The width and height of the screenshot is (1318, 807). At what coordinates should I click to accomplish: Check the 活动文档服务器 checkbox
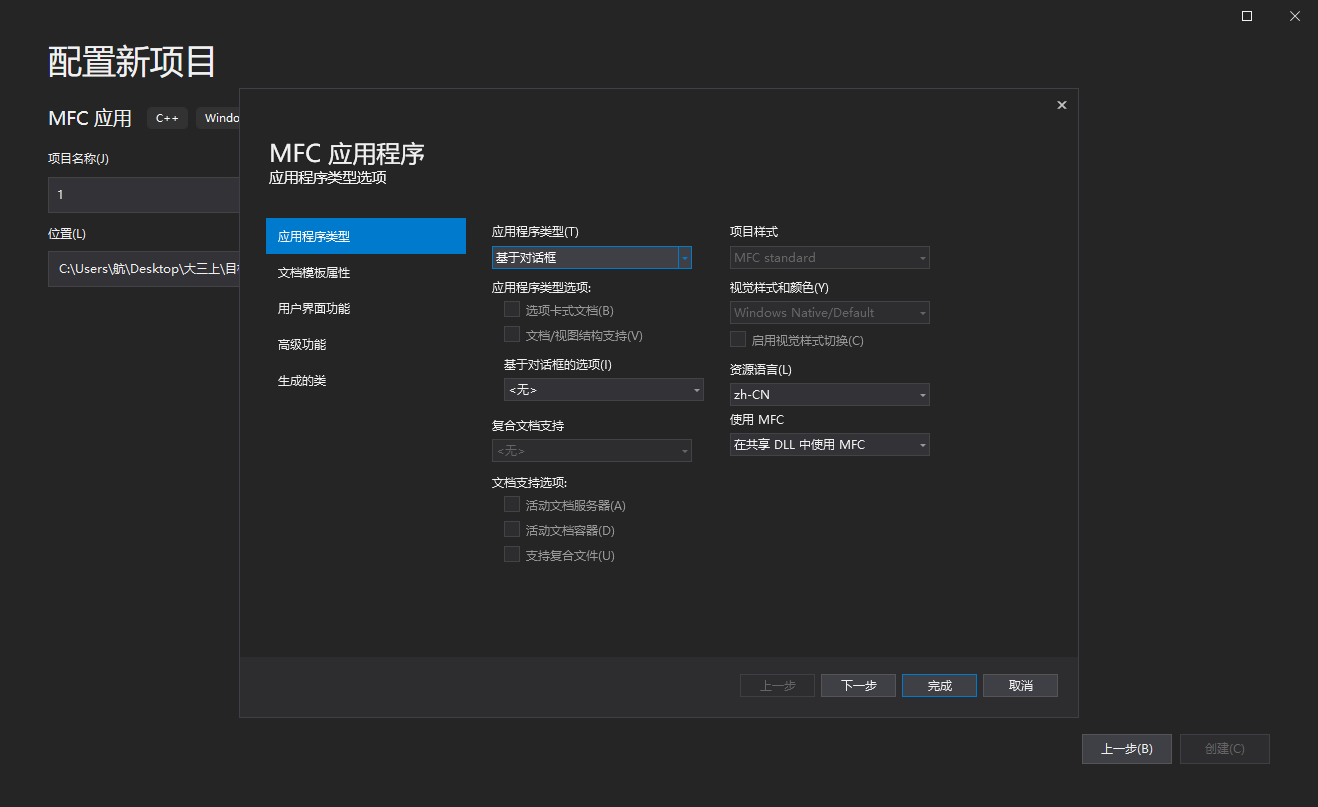[511, 504]
